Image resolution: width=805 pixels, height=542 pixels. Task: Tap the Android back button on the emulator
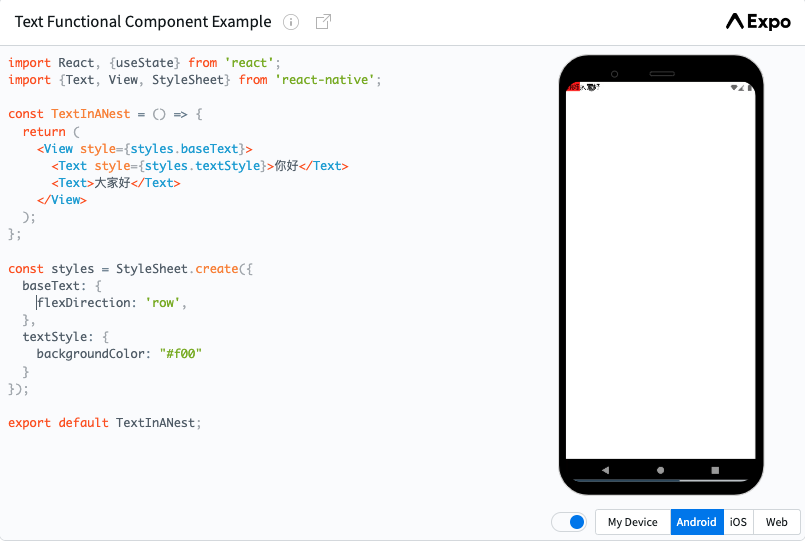point(605,470)
